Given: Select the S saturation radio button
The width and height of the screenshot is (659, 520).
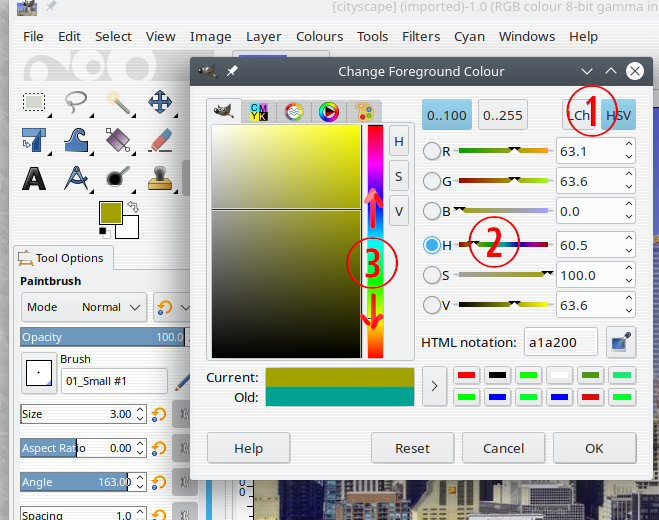Looking at the screenshot, I should (x=433, y=275).
